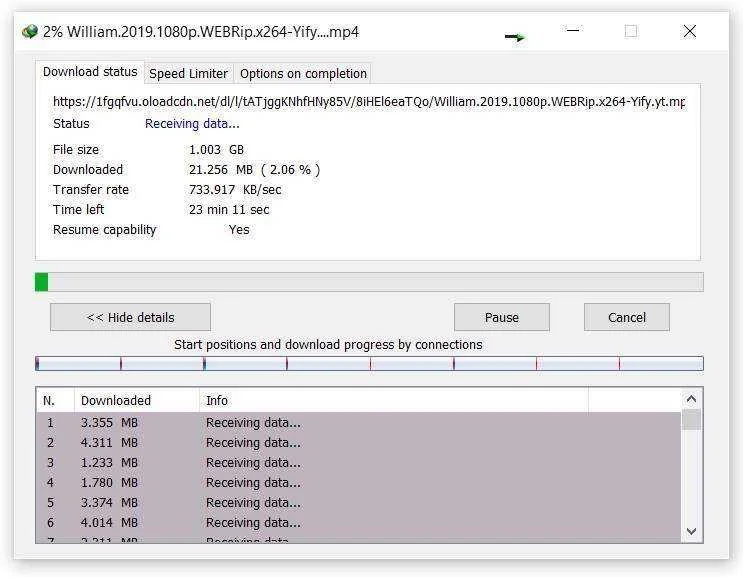Image resolution: width=743 pixels, height=577 pixels.
Task: Click the file size value 1.003 GB
Action: tap(216, 150)
